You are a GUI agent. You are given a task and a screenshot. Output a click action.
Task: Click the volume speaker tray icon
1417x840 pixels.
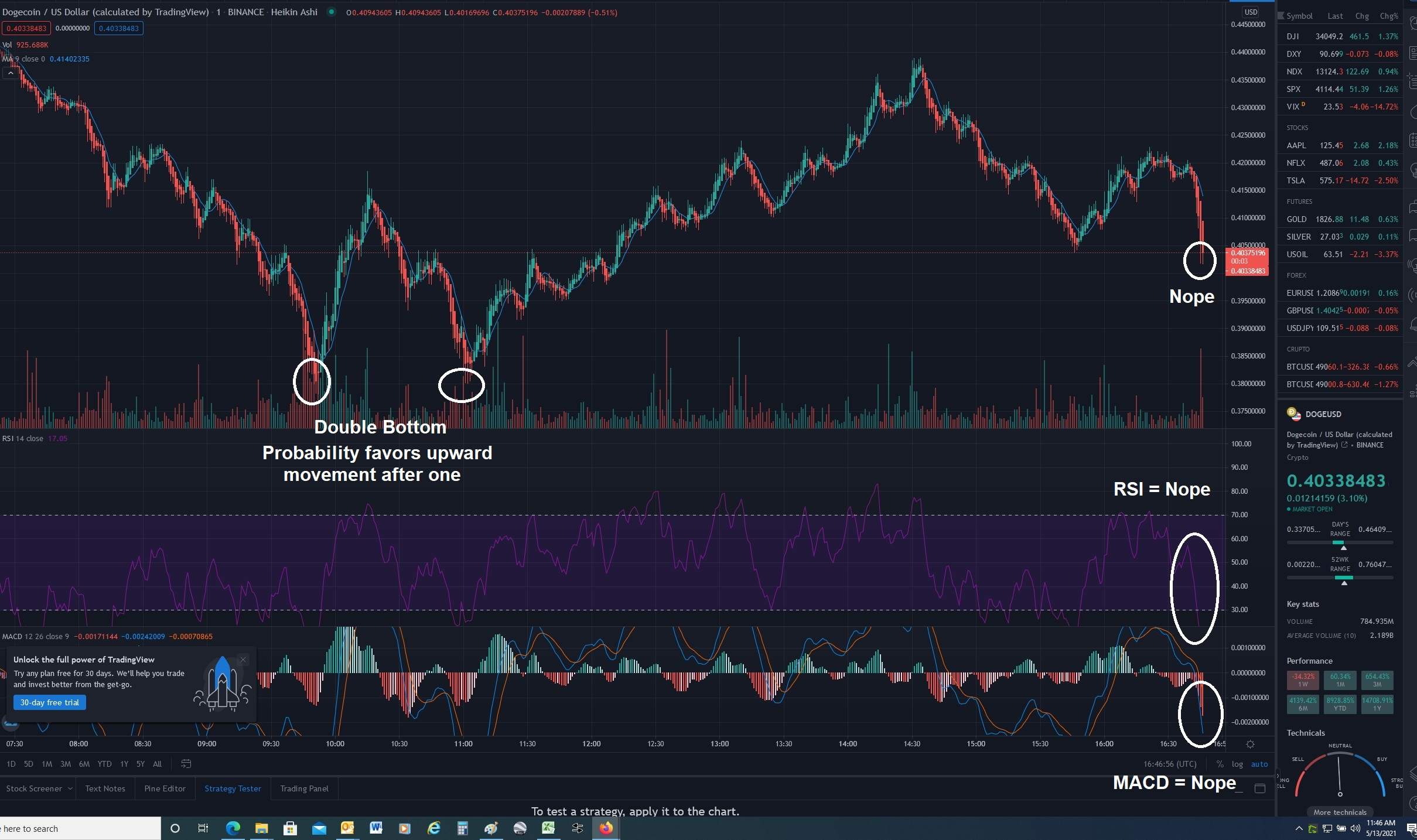[x=1355, y=828]
